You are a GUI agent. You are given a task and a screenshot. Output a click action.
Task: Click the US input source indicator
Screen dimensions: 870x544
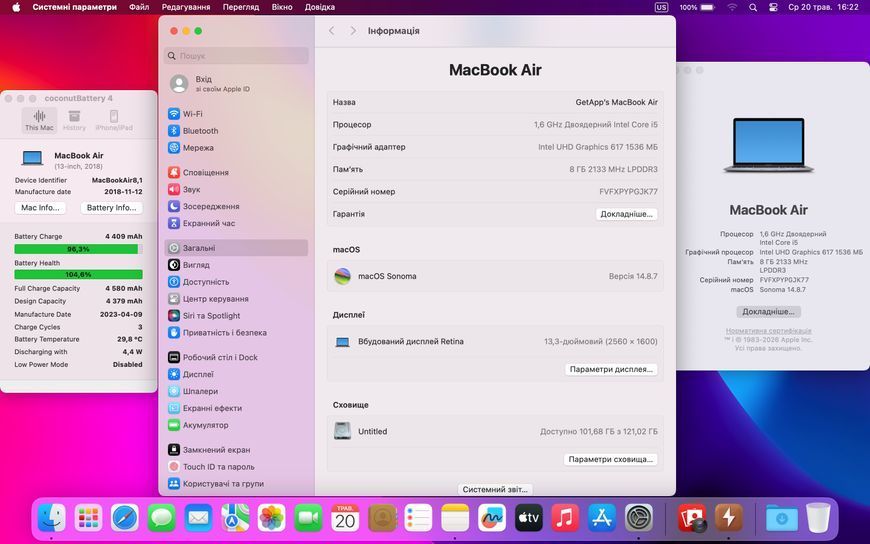661,7
